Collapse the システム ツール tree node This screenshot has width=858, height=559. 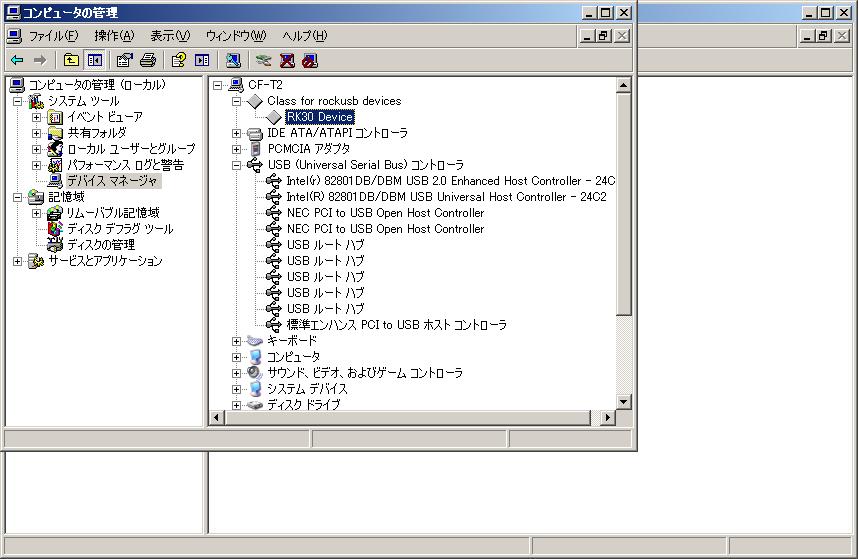[18, 101]
